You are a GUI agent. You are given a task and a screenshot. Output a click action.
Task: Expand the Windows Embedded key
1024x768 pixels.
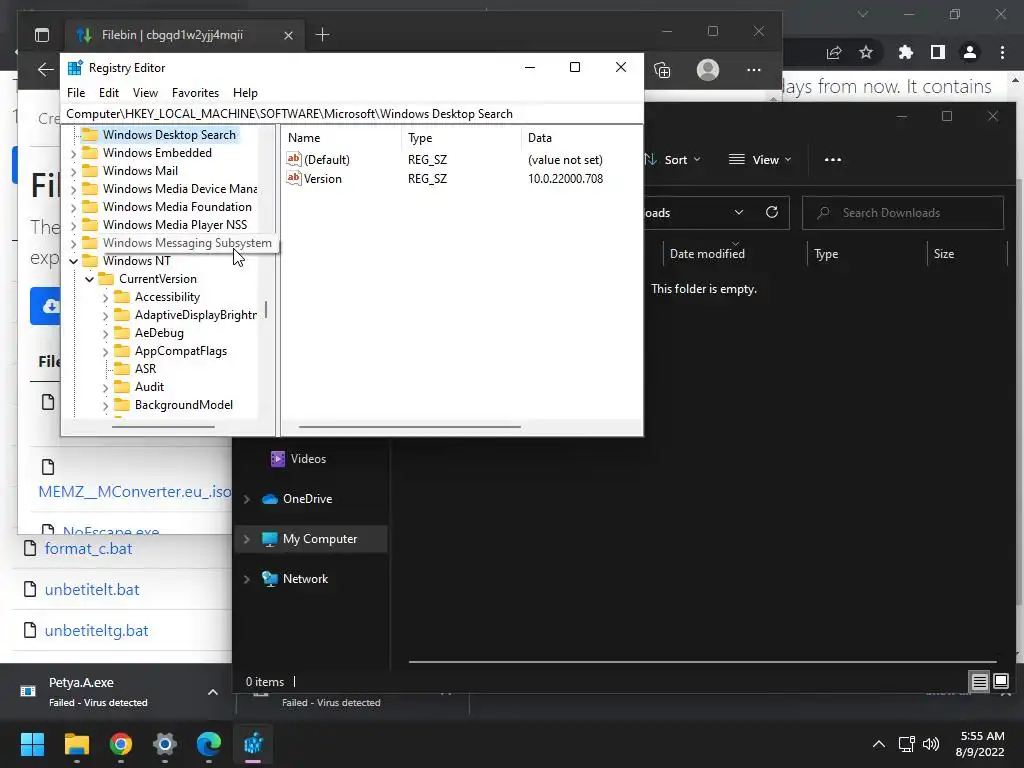click(x=73, y=153)
